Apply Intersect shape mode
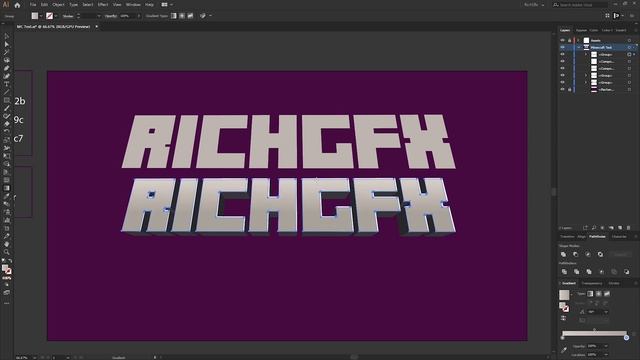 click(588, 254)
